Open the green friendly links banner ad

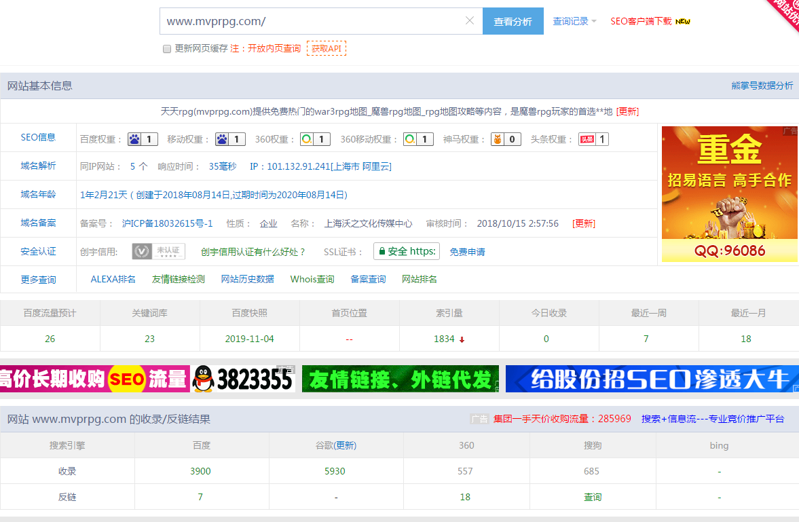click(400, 379)
